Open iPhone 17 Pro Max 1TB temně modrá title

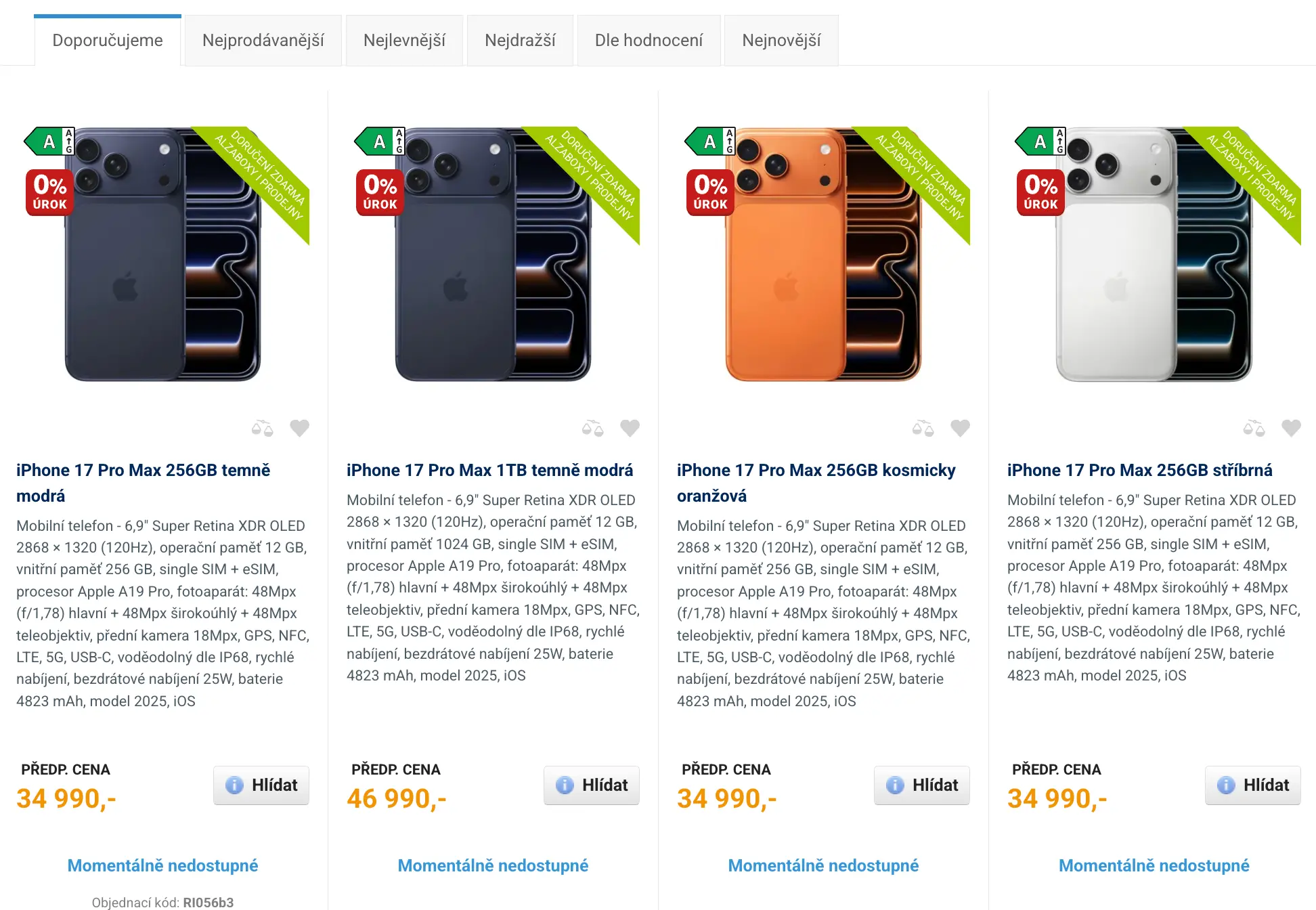(490, 470)
